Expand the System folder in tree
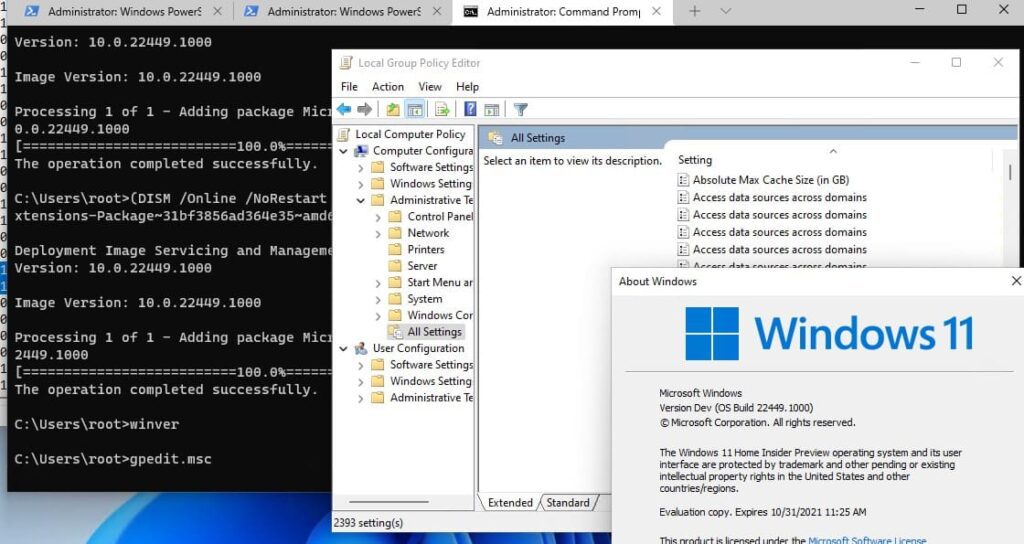Viewport: 1024px width, 544px height. click(x=378, y=299)
